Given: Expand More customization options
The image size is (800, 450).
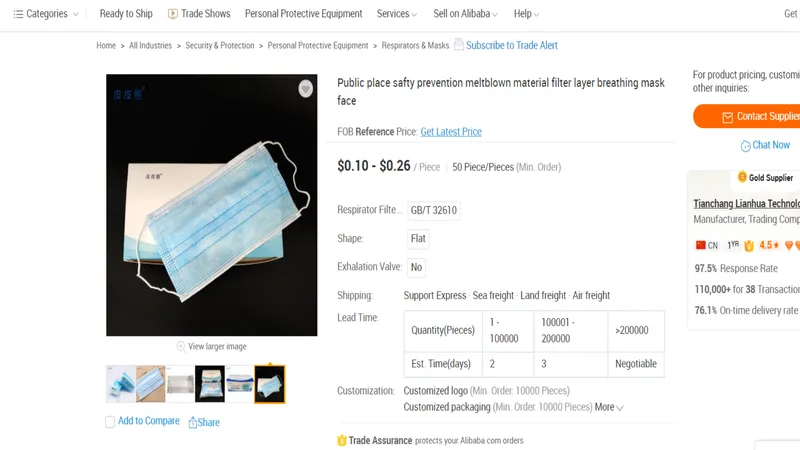Looking at the screenshot, I should 609,407.
